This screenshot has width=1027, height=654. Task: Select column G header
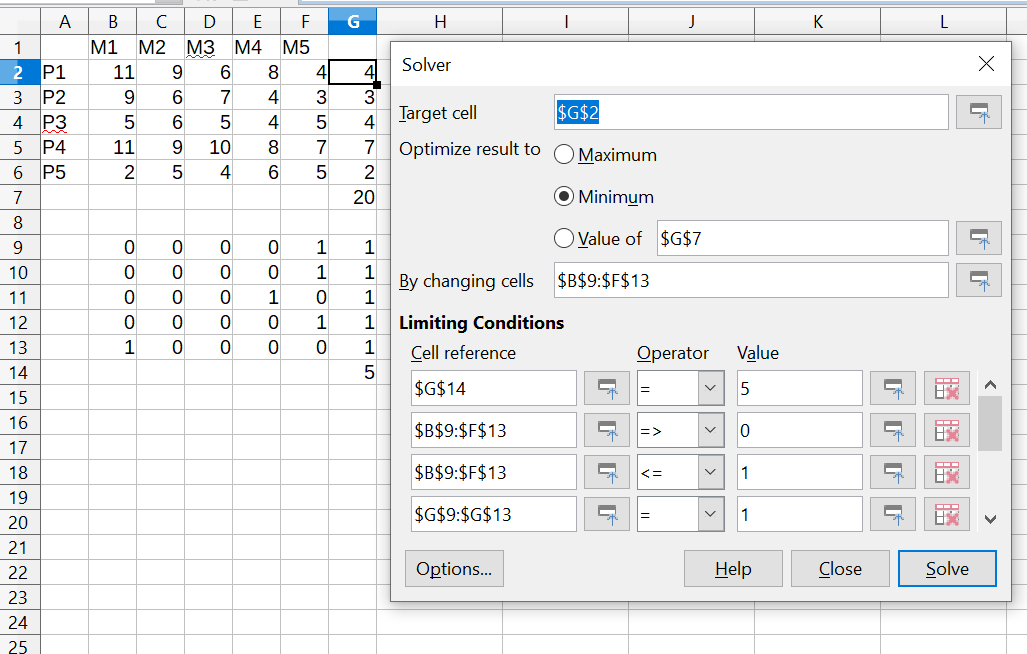coord(352,22)
